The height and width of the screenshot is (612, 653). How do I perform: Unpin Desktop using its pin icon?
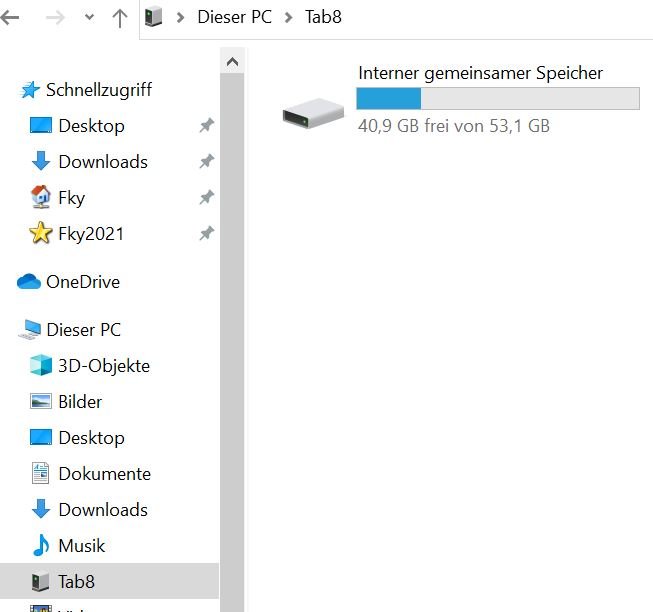pos(207,125)
